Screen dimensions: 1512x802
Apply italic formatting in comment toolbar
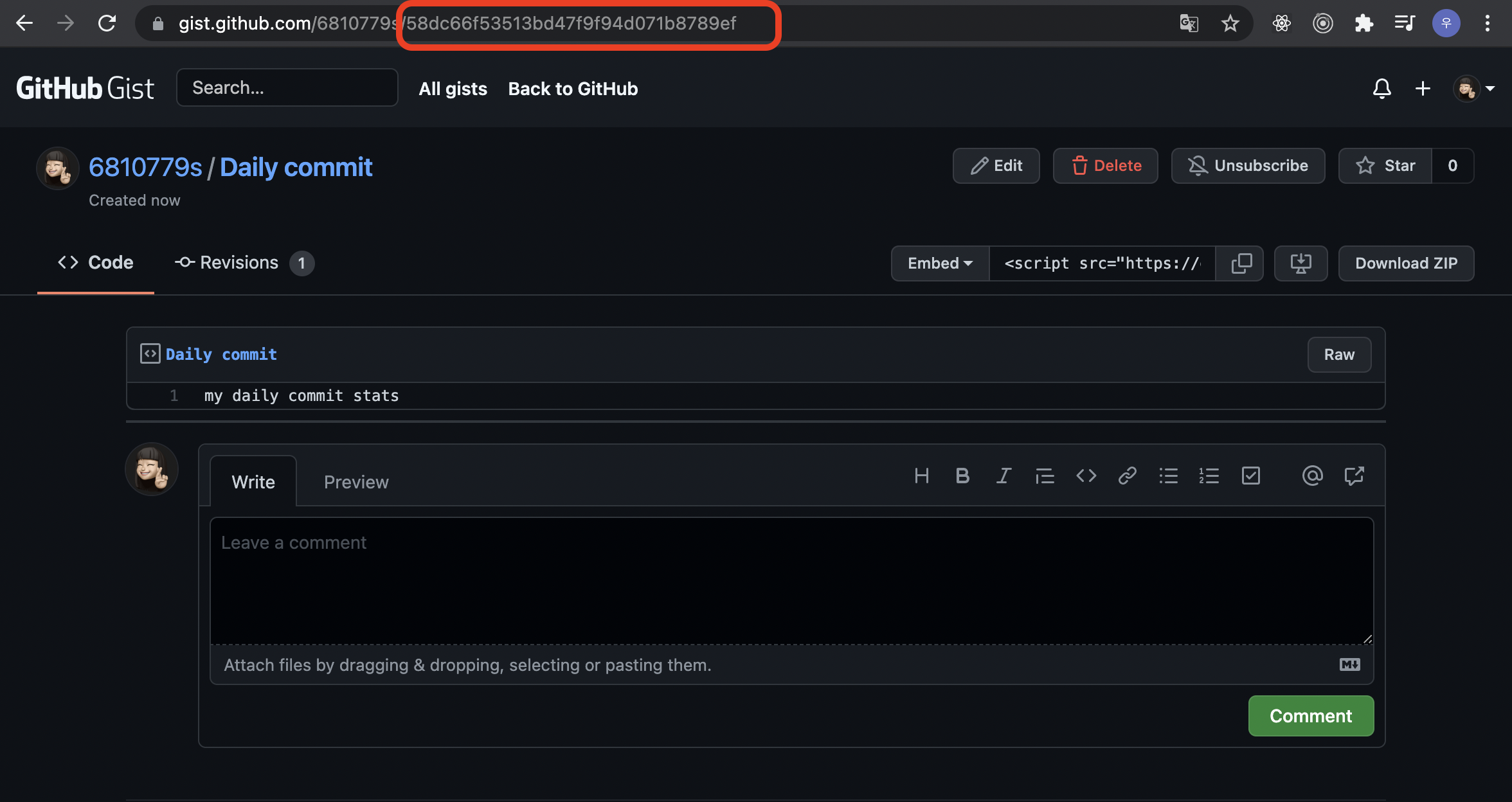1004,476
